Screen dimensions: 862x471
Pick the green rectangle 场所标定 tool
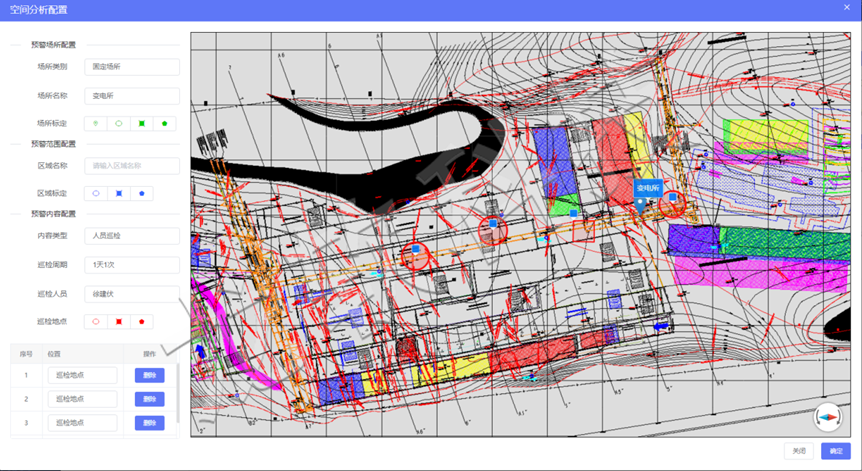142,123
